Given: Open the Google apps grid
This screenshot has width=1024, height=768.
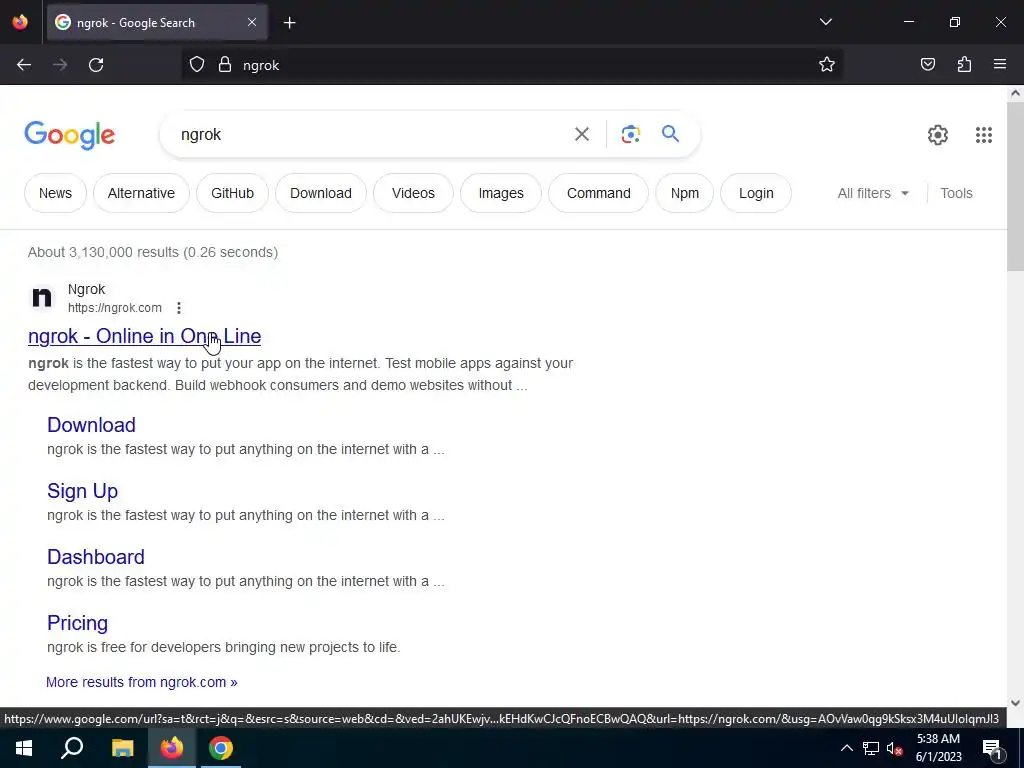Looking at the screenshot, I should point(984,135).
